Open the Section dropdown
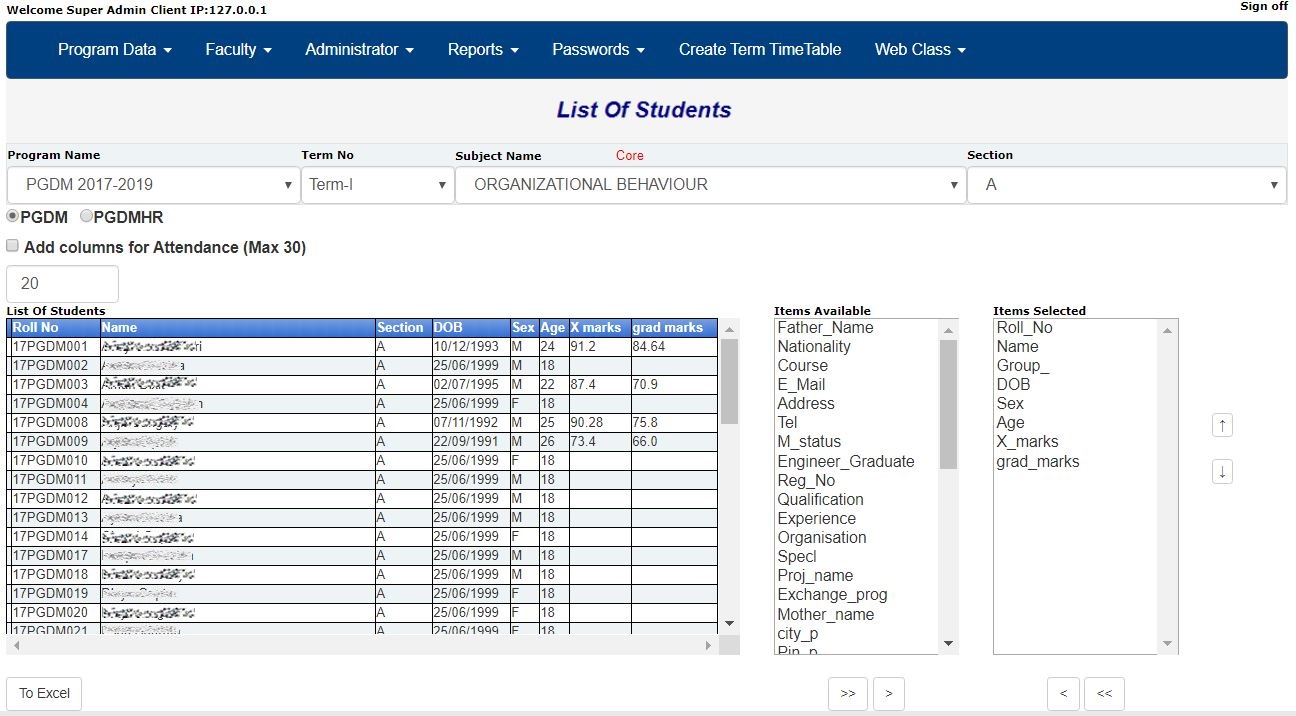The height and width of the screenshot is (716, 1296). click(x=1273, y=184)
